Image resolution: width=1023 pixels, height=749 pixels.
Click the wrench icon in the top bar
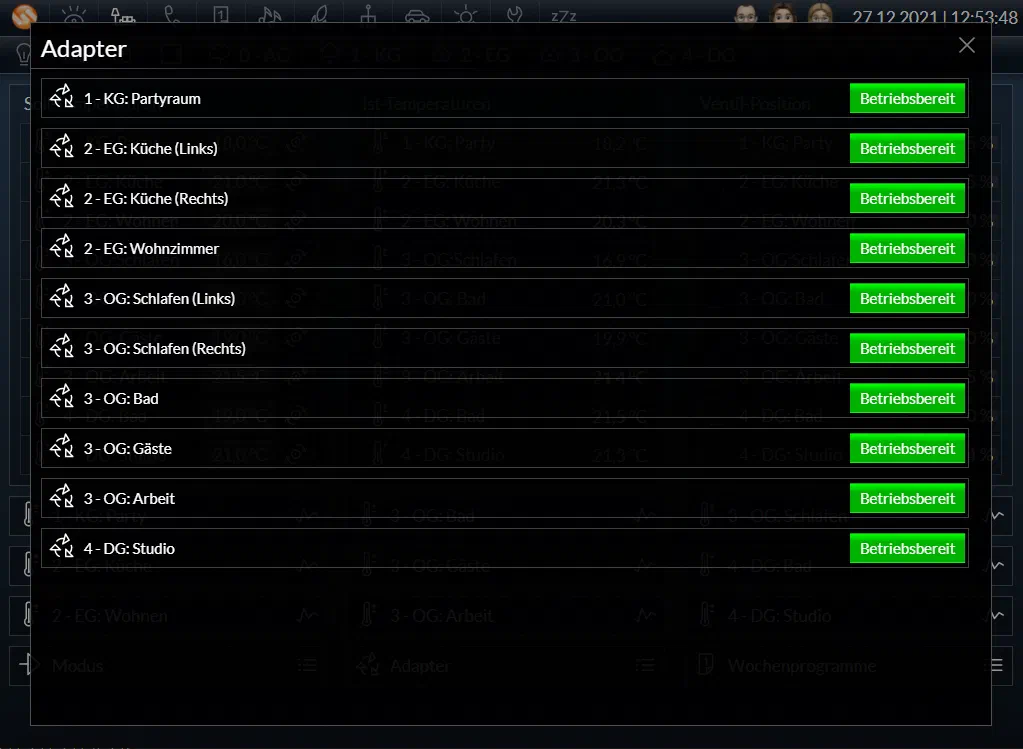pos(515,14)
